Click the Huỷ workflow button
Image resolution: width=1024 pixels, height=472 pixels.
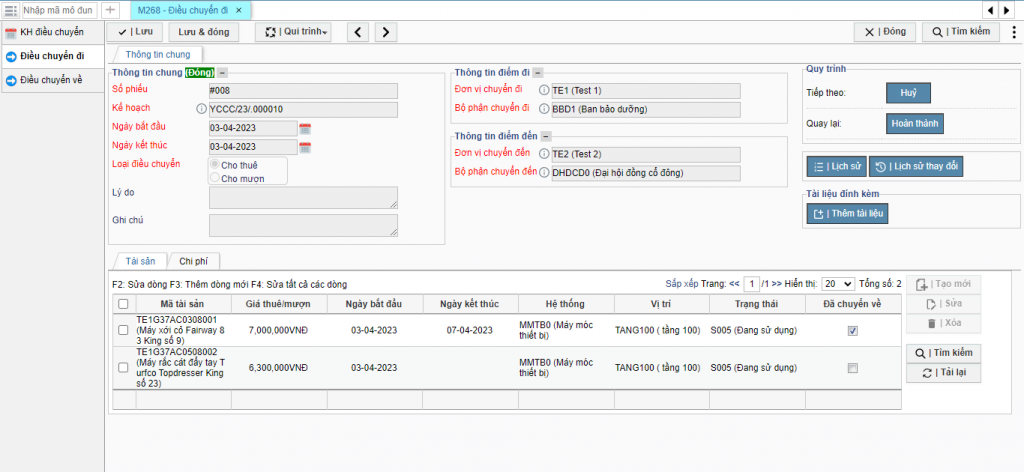[908, 93]
